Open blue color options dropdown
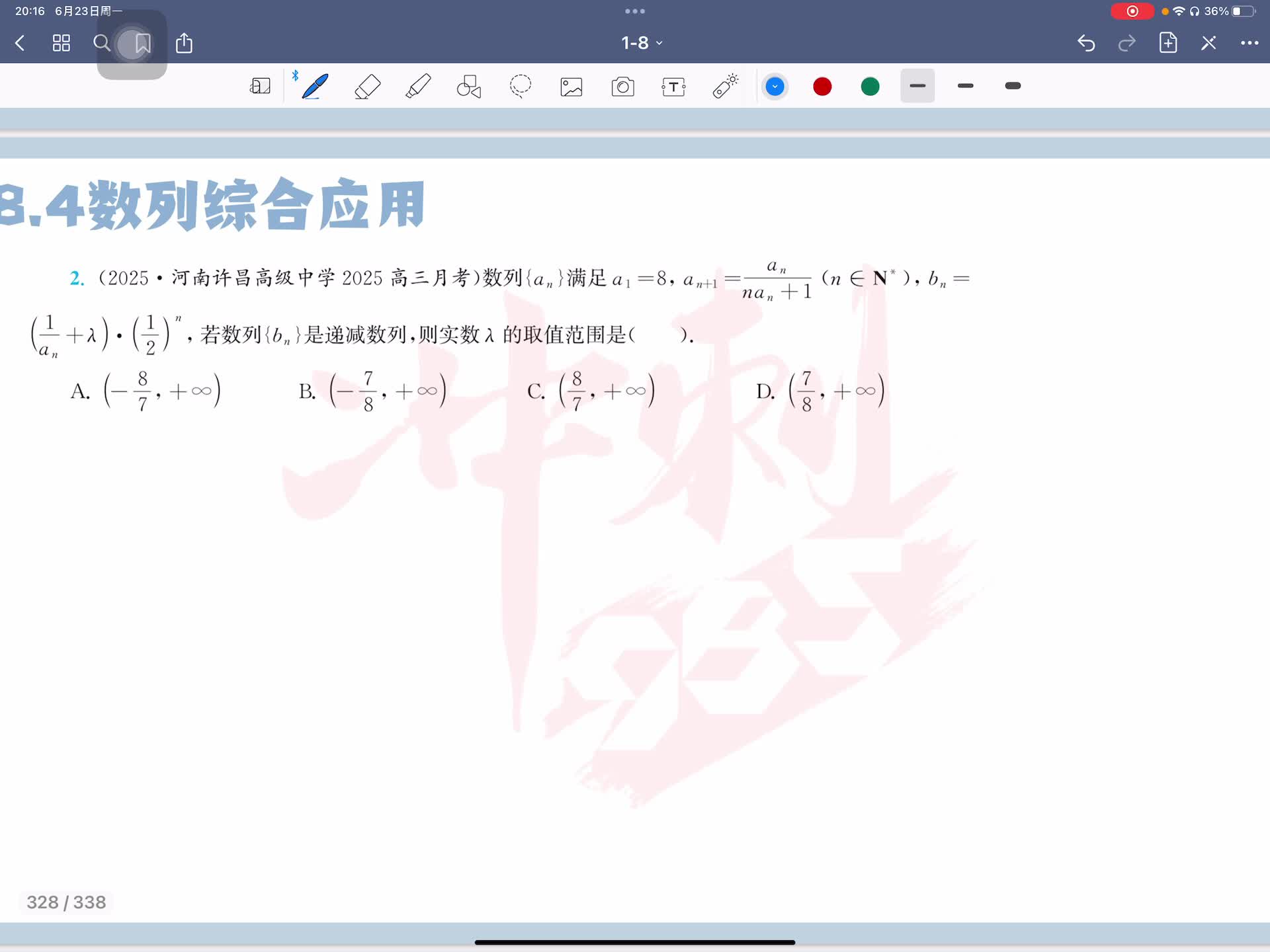Screen dimensions: 1270x952 [x=775, y=87]
